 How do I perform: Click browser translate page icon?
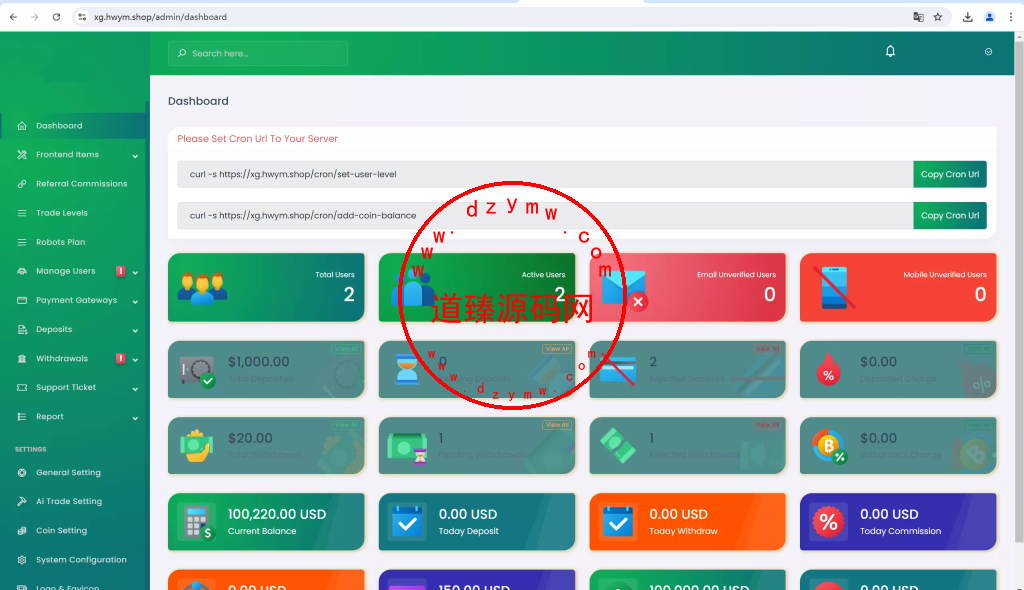(x=918, y=17)
